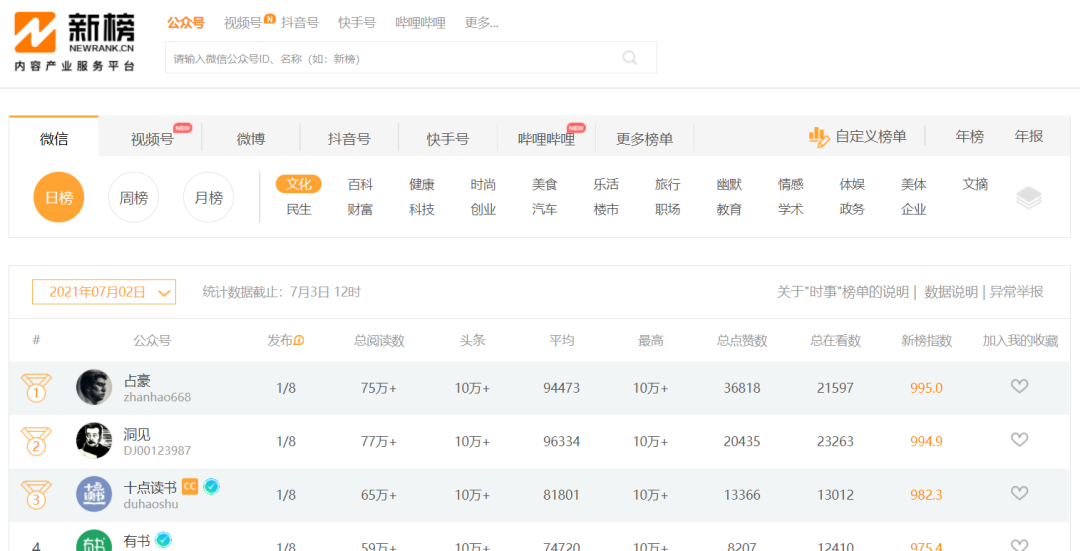
Task: Select the 美食 category
Action: click(544, 184)
